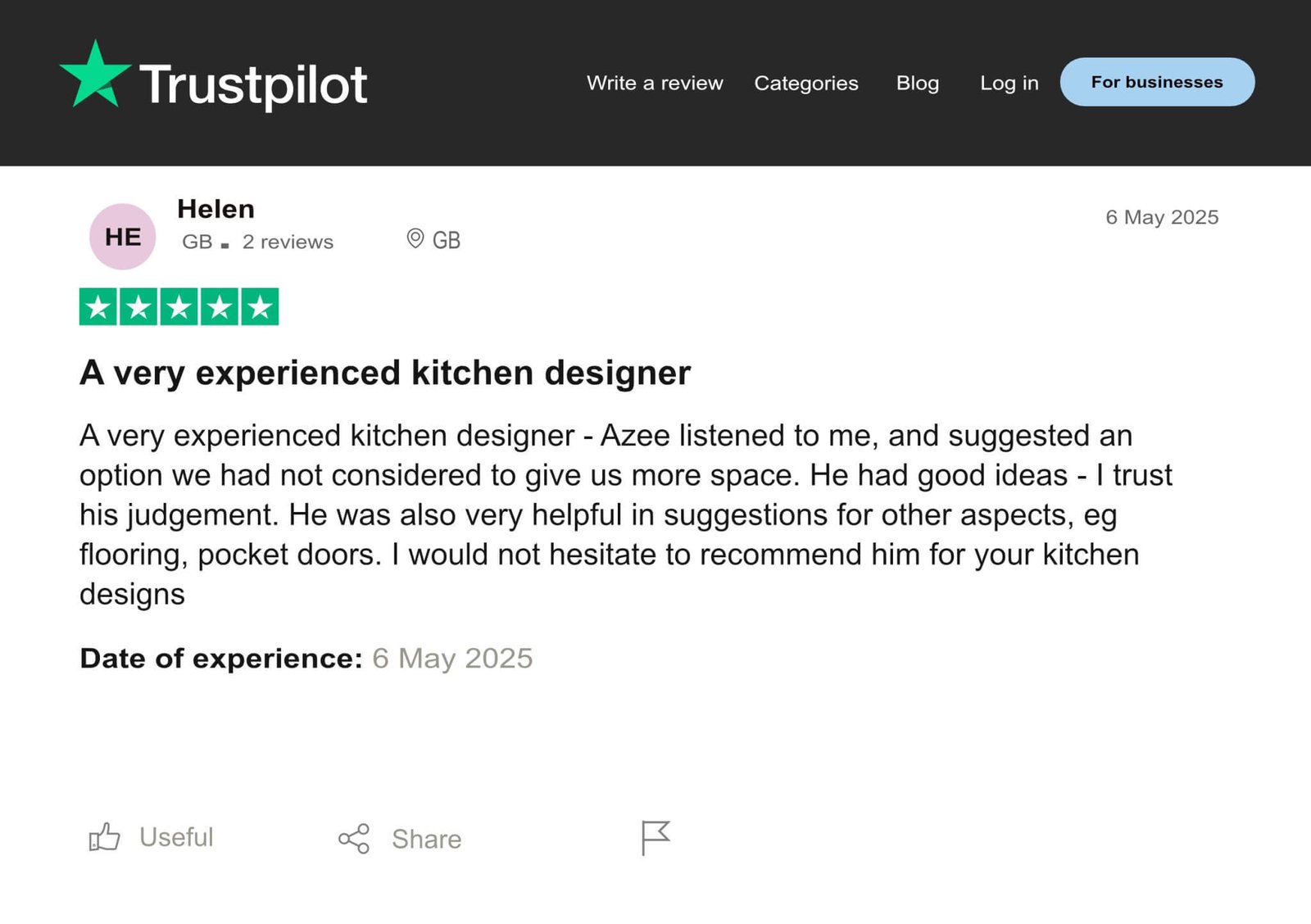Open reviewer name Helen's profile
The image size is (1311, 924).
pyautogui.click(x=215, y=209)
